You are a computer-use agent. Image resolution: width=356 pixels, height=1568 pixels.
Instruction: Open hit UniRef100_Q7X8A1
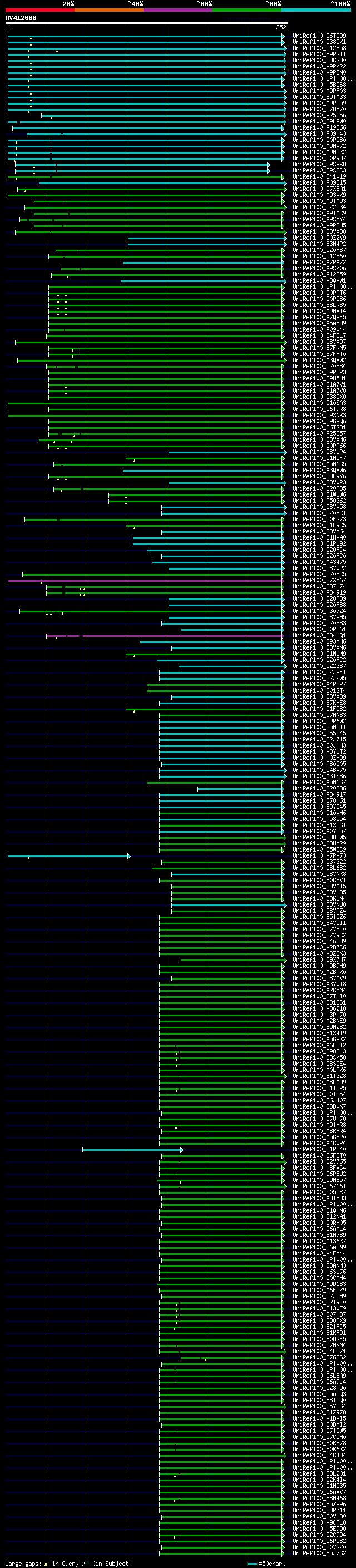point(319,189)
